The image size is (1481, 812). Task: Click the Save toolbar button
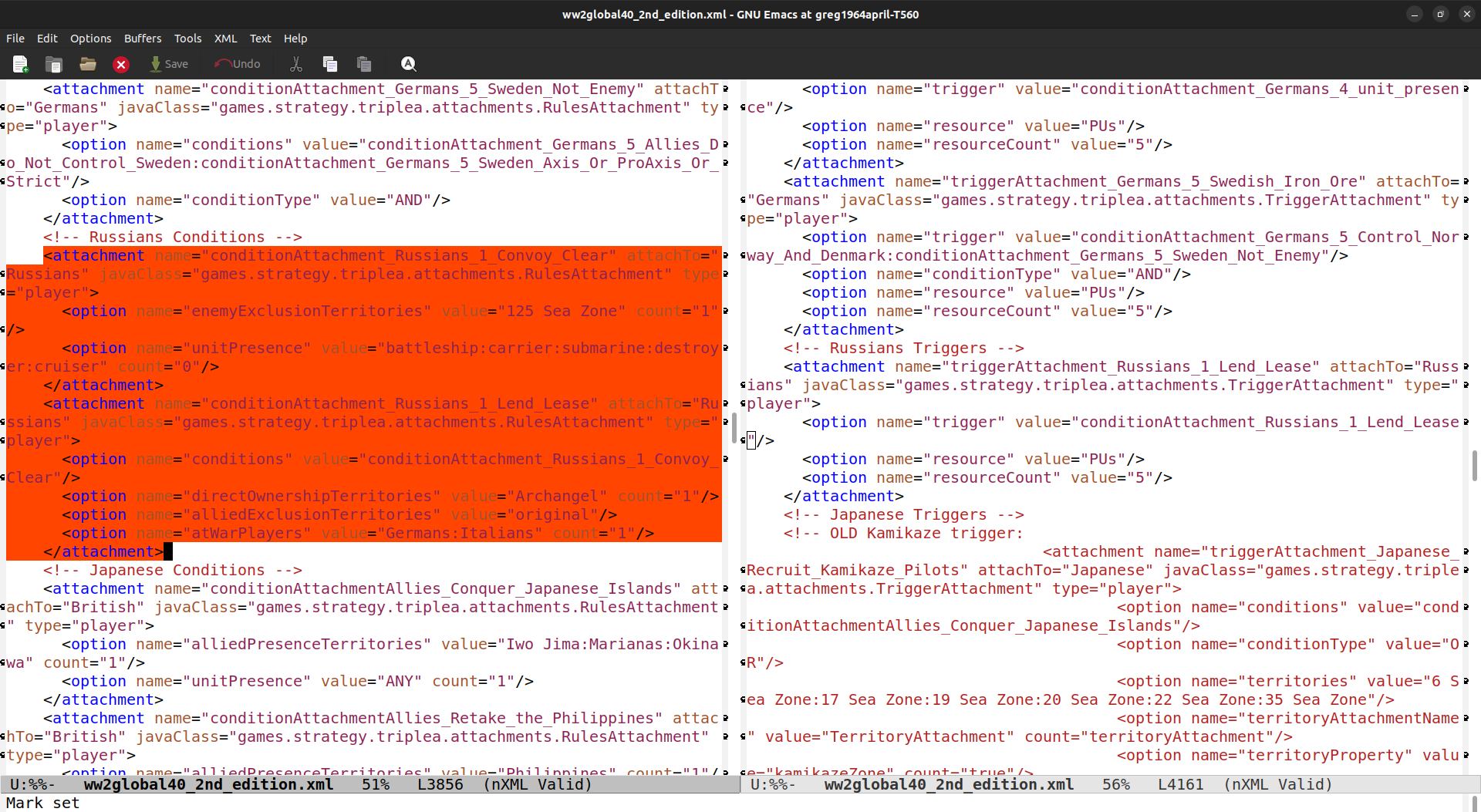coord(169,64)
